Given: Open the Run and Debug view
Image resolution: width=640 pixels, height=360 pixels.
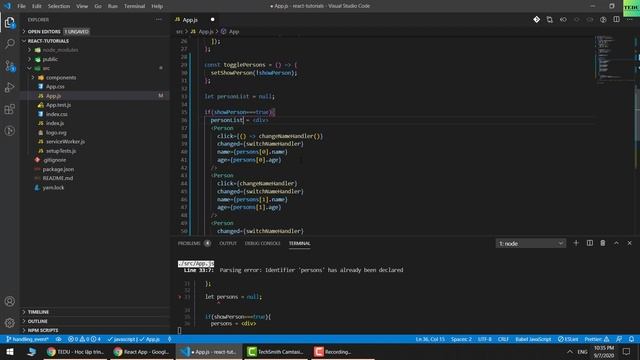Looking at the screenshot, I should [x=10, y=87].
